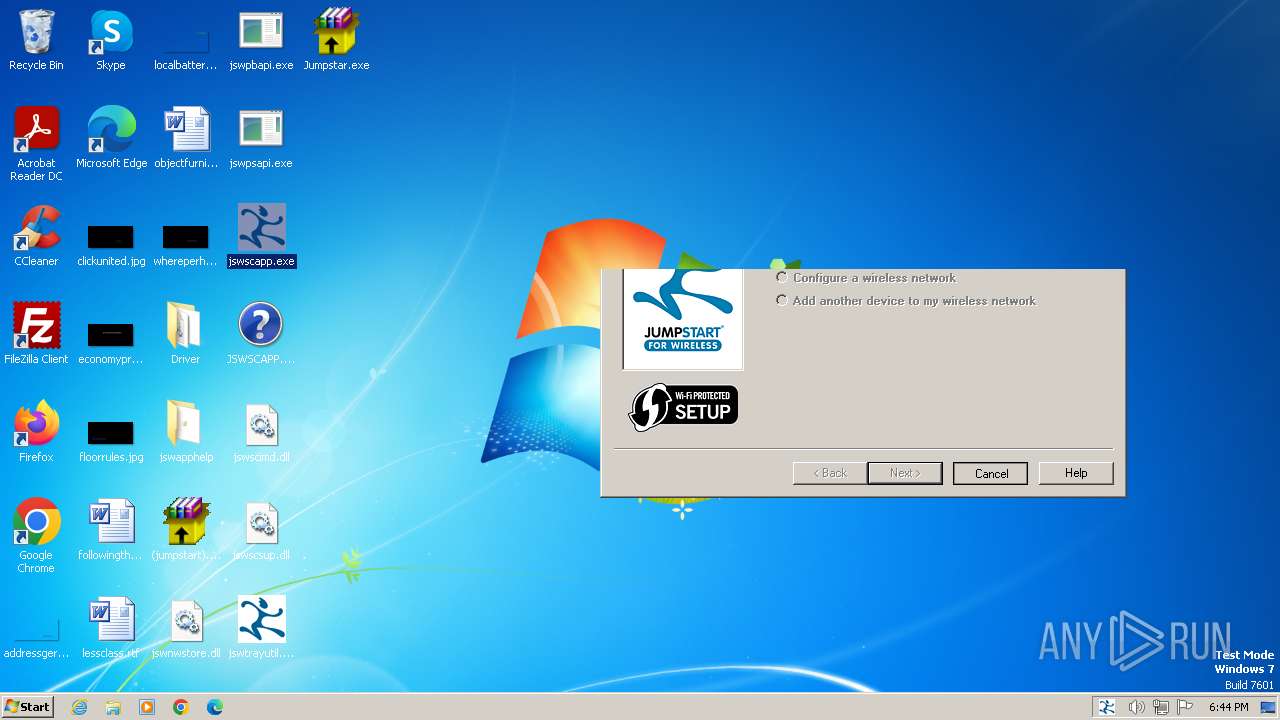Click the Show Desktop button

1268,707
